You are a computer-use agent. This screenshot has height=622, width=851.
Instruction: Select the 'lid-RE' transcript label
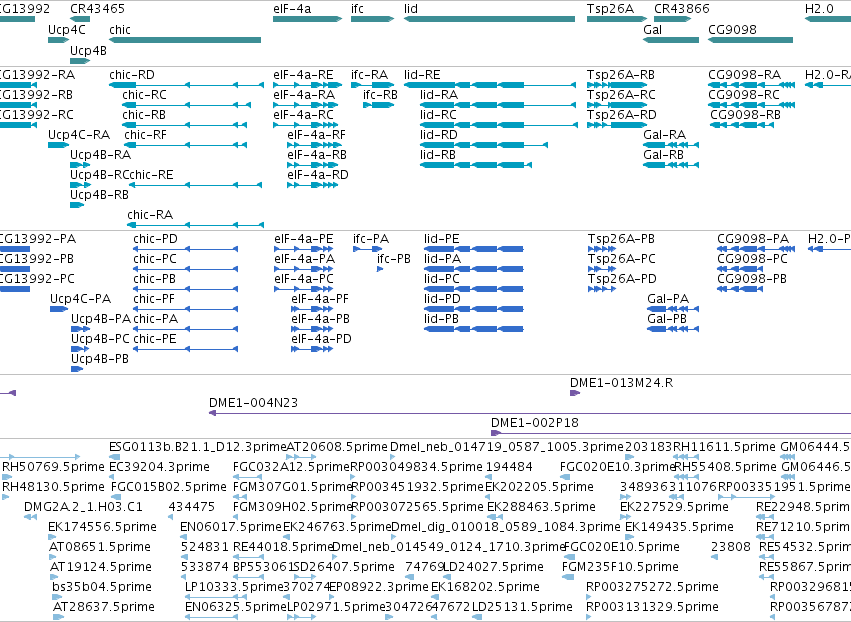[422, 74]
